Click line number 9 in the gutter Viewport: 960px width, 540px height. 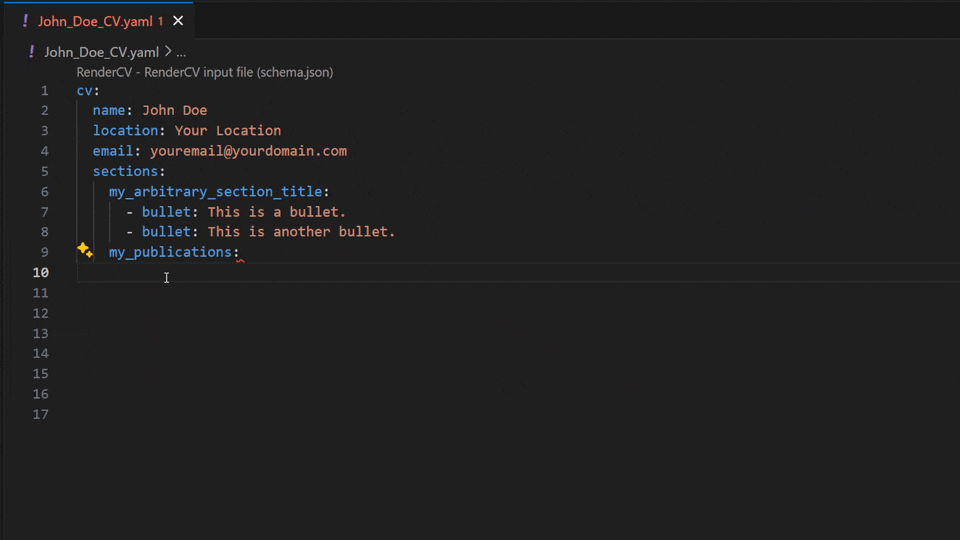(x=44, y=252)
